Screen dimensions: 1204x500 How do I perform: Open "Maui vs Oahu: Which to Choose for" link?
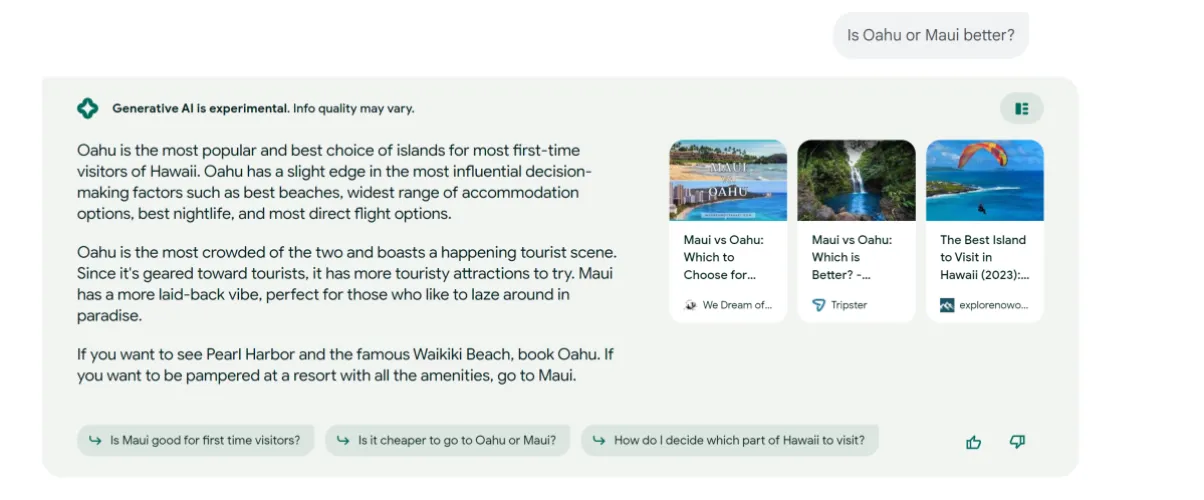point(723,257)
